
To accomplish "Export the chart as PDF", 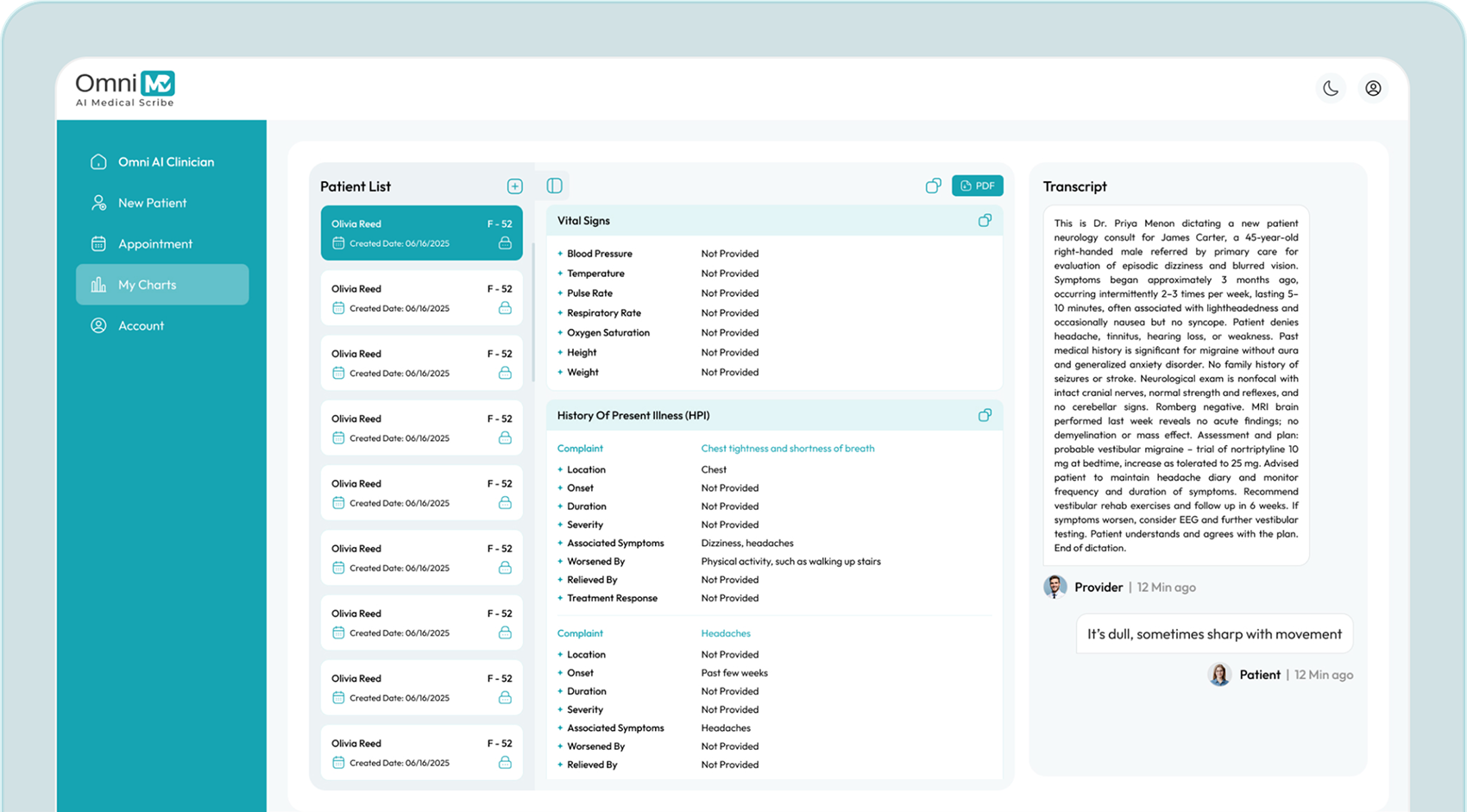I will (x=977, y=186).
